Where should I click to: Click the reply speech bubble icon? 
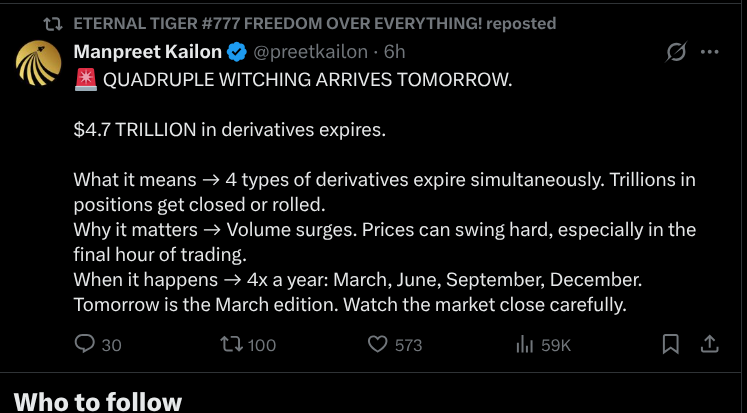click(85, 344)
